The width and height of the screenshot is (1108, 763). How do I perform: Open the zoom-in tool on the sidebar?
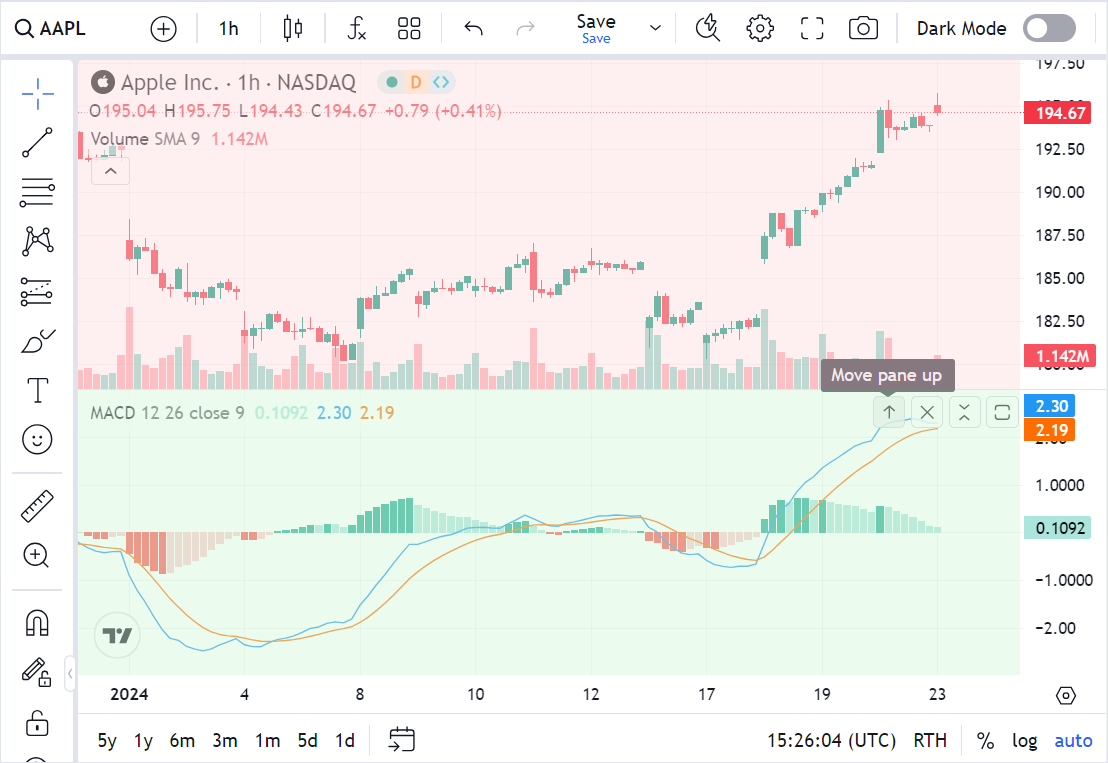click(37, 555)
